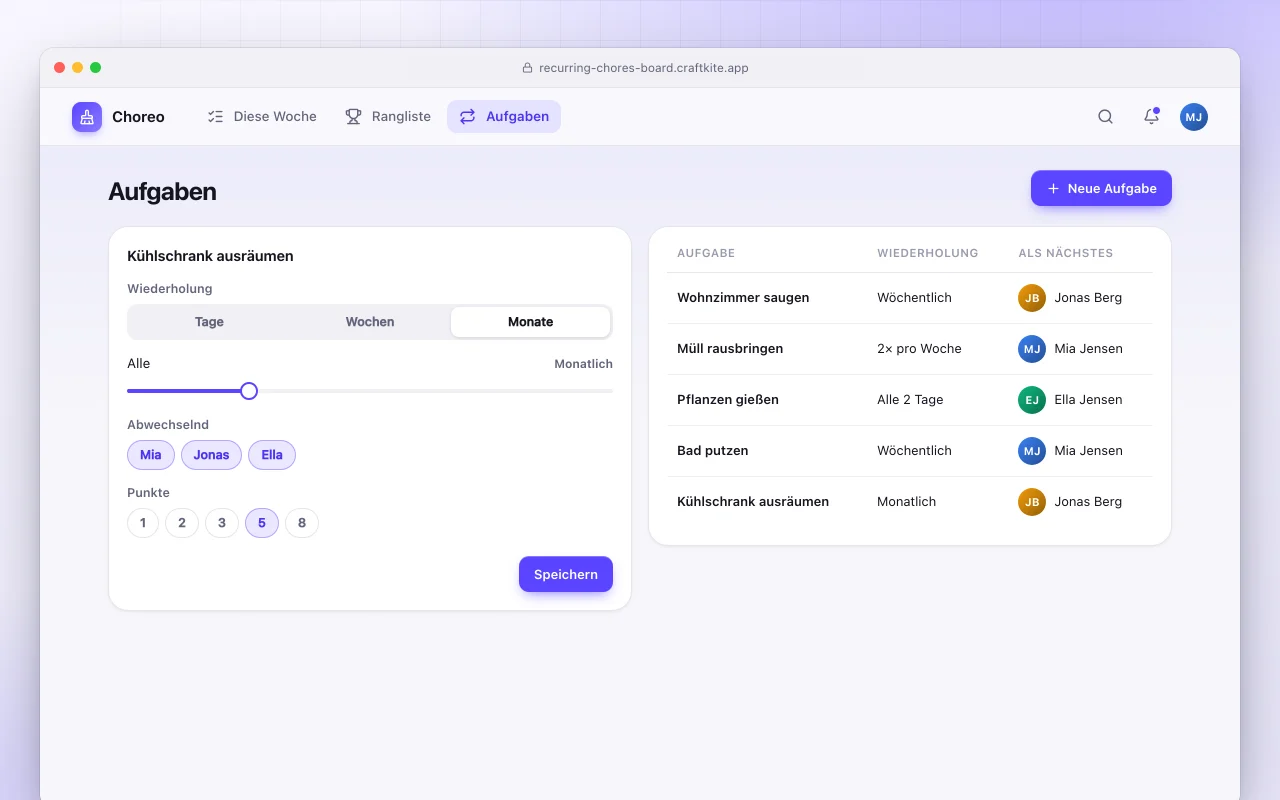Click MJ avatar in Müll rausbringen row
Image resolution: width=1280 pixels, height=800 pixels.
coord(1032,349)
